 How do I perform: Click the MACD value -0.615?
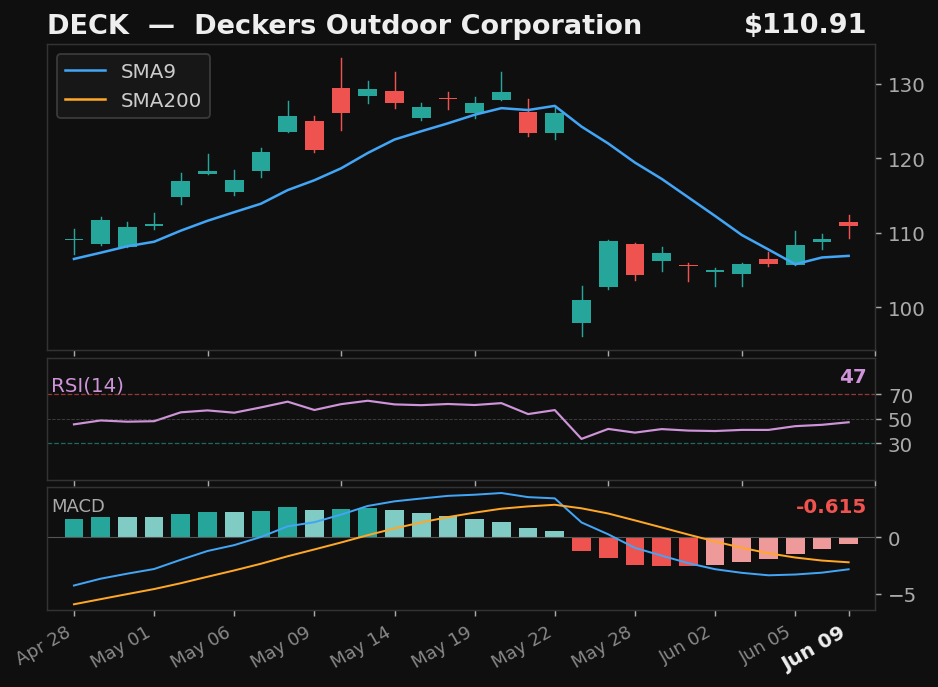830,506
